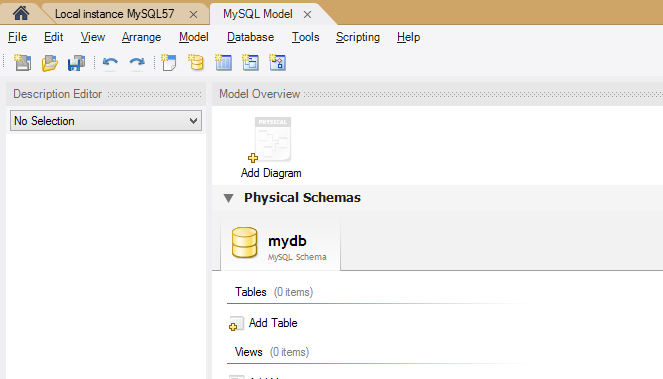Screen dimensions: 663x379
Task: Open the No Selection dropdown
Action: 106,121
